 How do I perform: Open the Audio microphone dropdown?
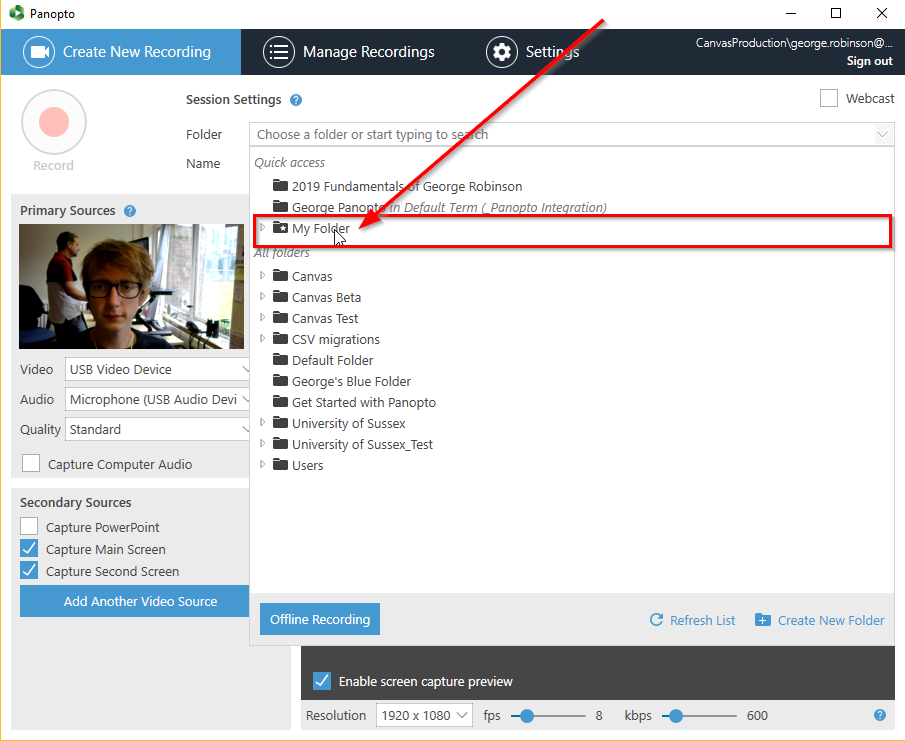[157, 399]
